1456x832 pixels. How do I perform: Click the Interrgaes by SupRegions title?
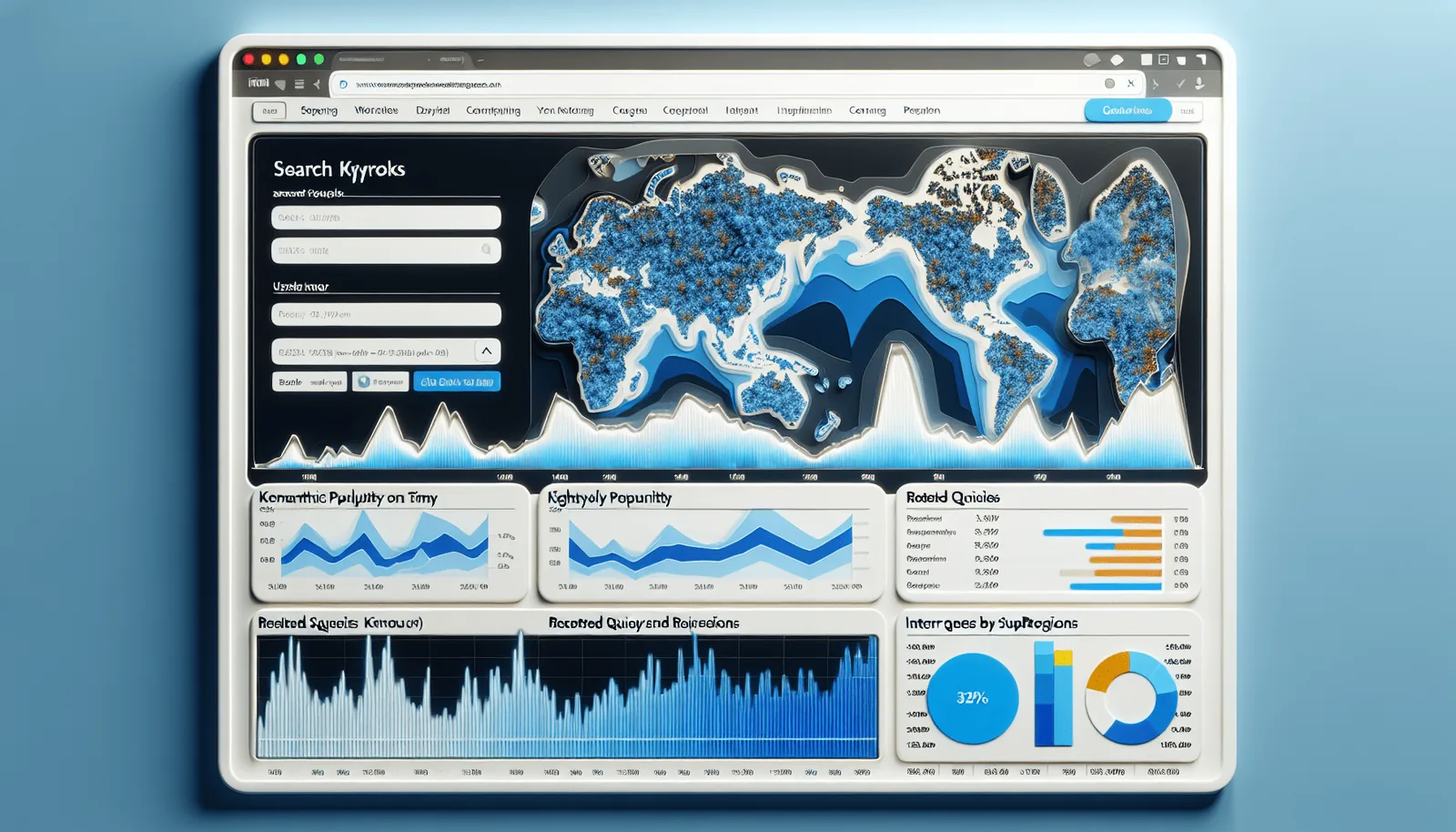pyautogui.click(x=992, y=624)
